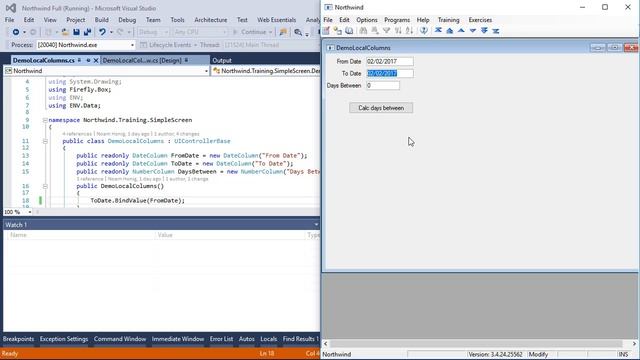This screenshot has width=640, height=360.
Task: Click the first edit icon in Northwind toolbar
Action: (x=326, y=31)
